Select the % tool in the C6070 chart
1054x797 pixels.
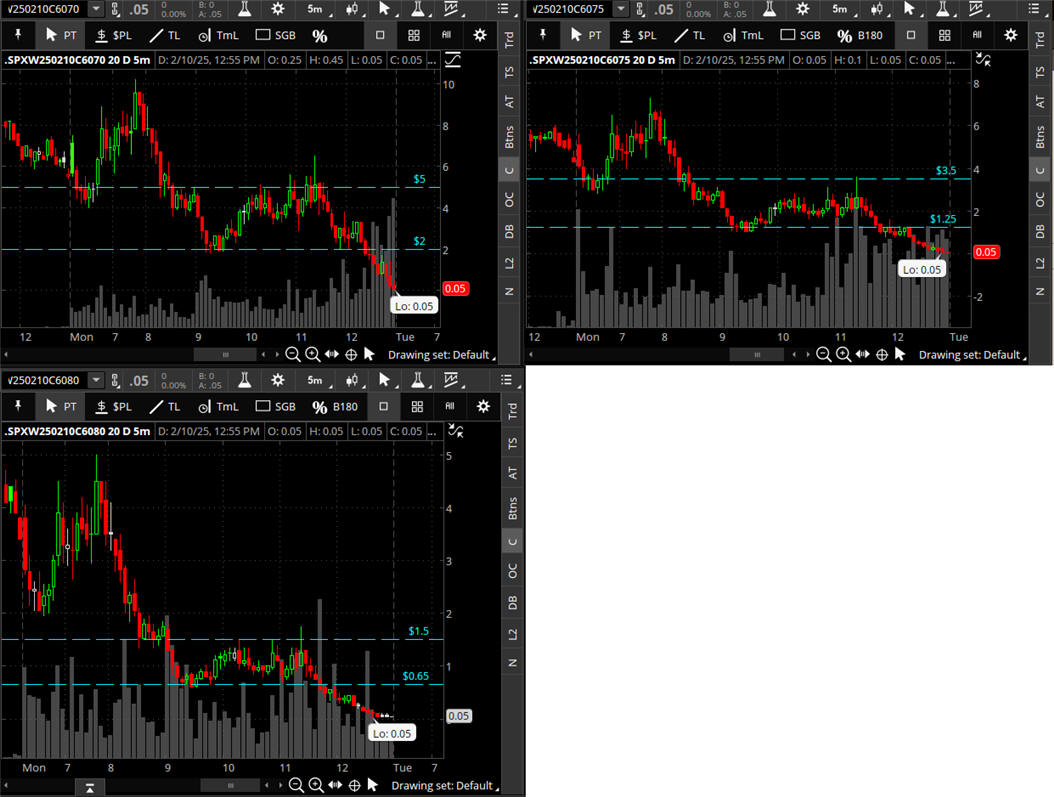tap(319, 36)
